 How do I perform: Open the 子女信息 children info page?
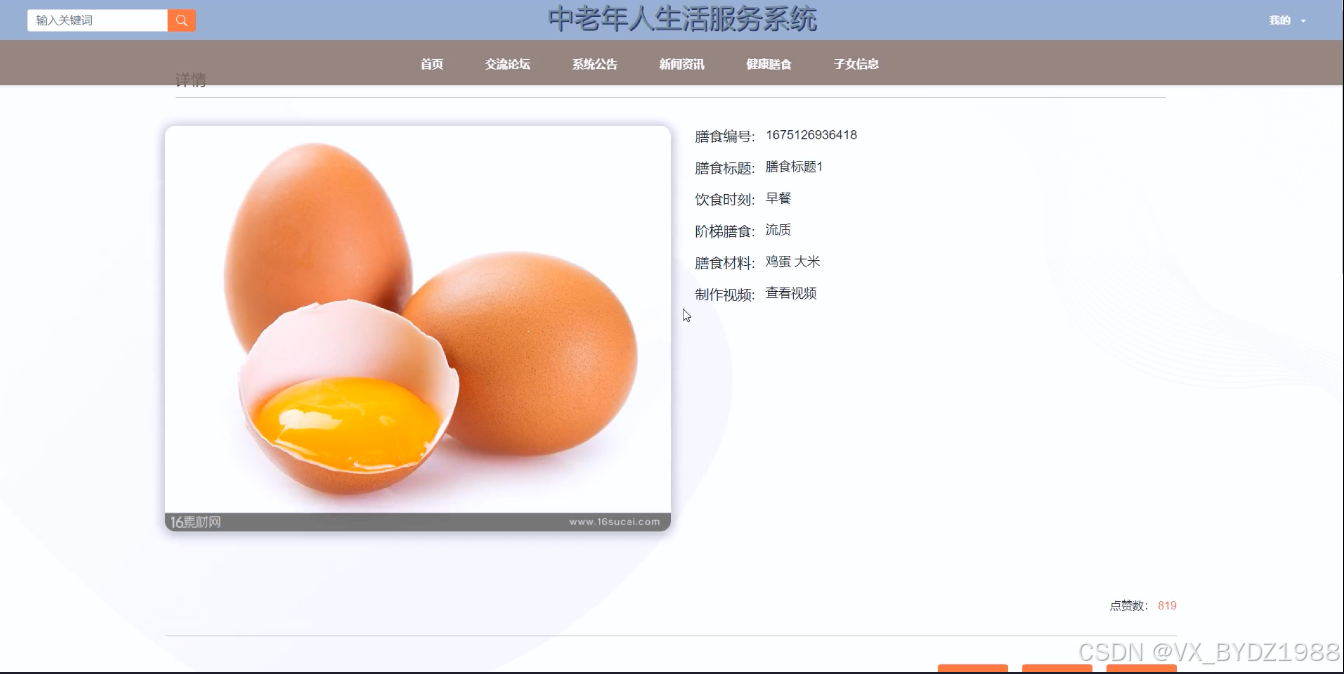coord(856,64)
